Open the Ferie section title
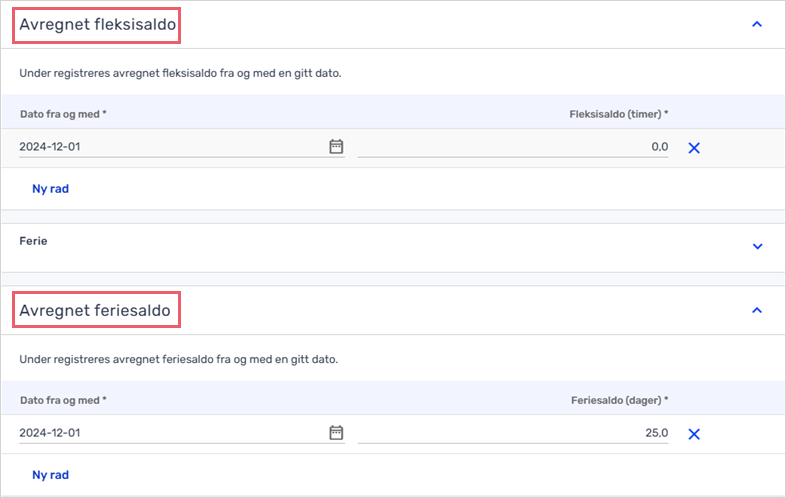 (x=33, y=241)
